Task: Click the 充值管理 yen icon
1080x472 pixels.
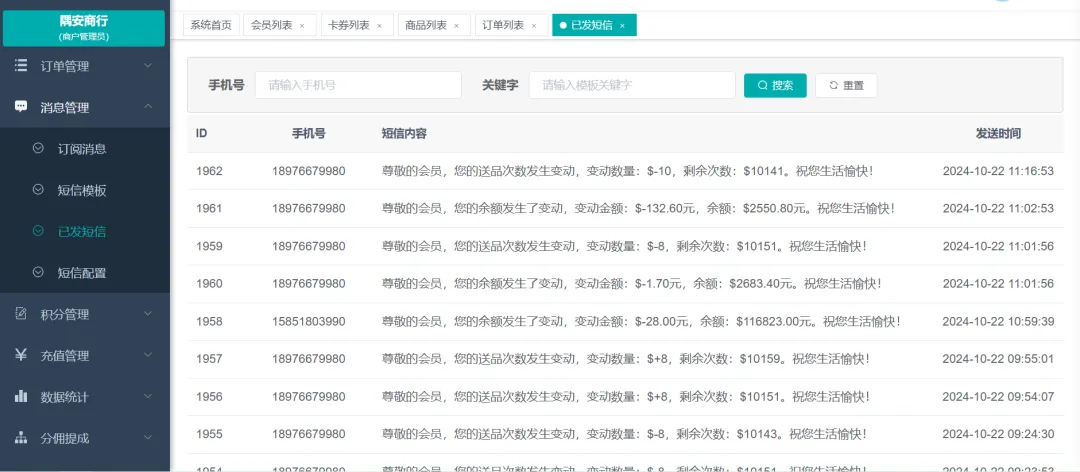Action: (21, 355)
